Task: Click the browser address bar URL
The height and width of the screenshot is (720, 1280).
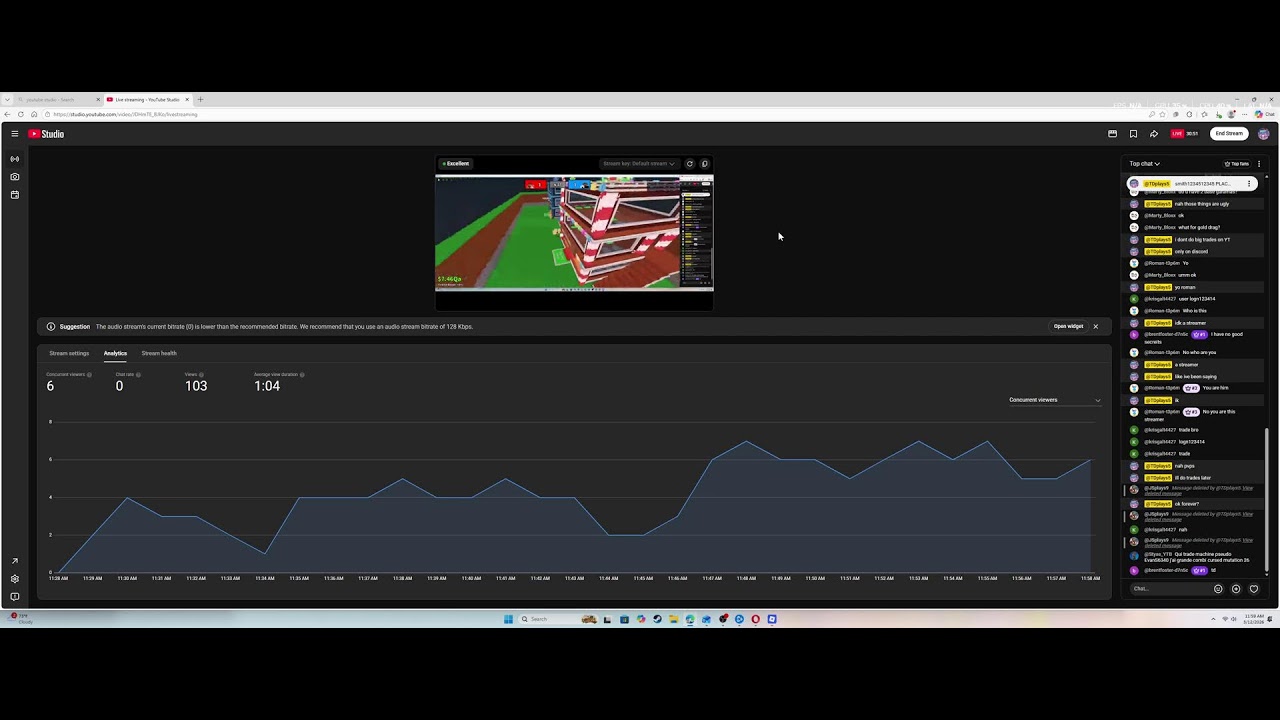Action: tap(126, 114)
